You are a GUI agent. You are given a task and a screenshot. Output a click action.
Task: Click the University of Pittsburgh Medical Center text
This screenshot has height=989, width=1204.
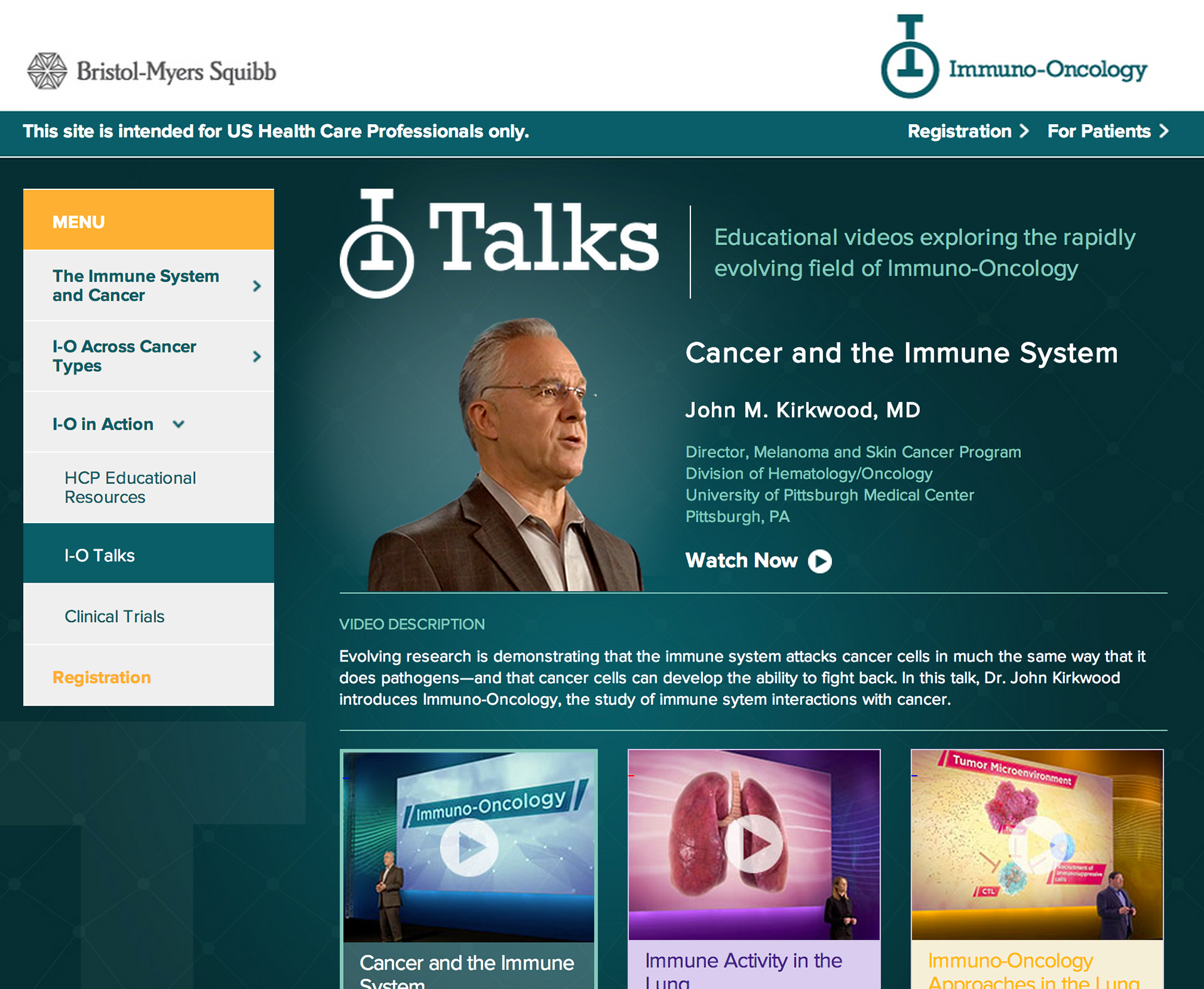[x=830, y=495]
